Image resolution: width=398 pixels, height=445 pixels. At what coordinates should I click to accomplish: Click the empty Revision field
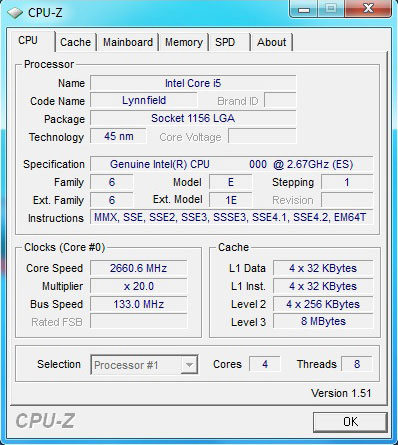pyautogui.click(x=347, y=200)
